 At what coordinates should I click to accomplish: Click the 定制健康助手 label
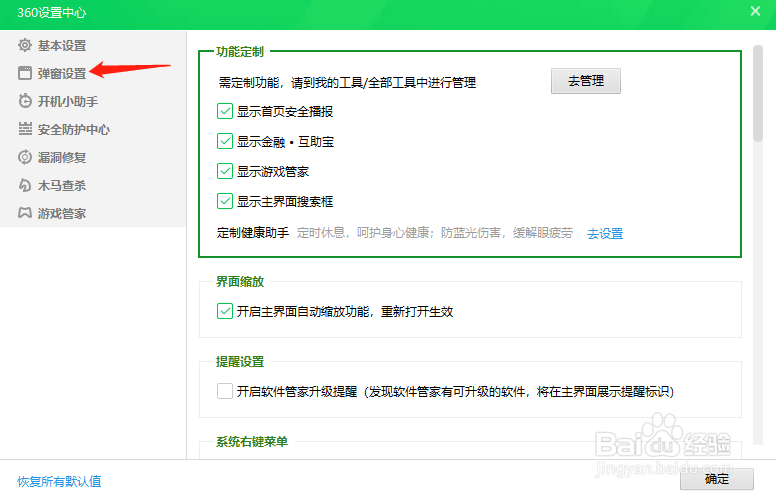(253, 233)
